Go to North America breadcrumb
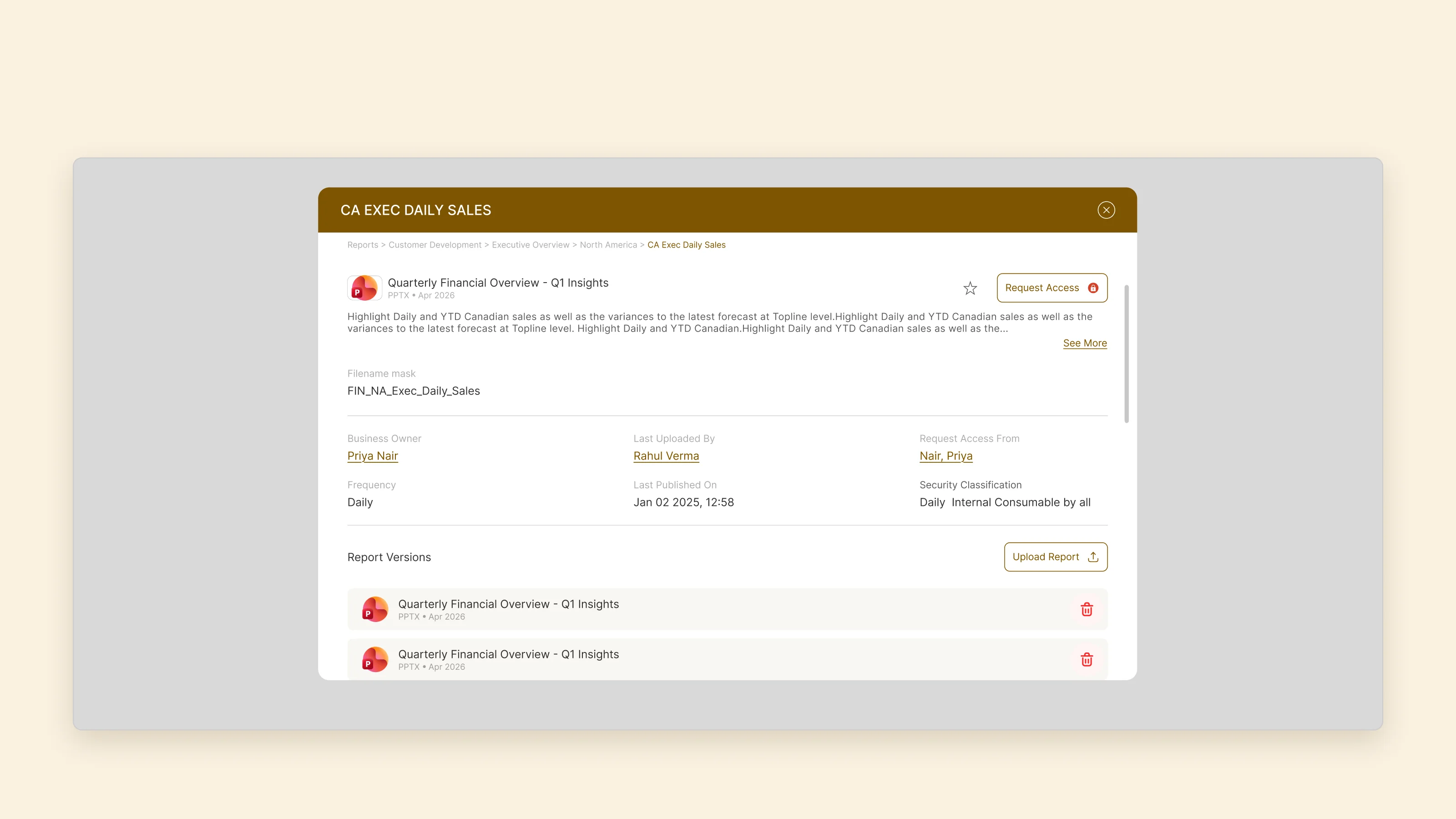This screenshot has height=819, width=1456. click(608, 245)
